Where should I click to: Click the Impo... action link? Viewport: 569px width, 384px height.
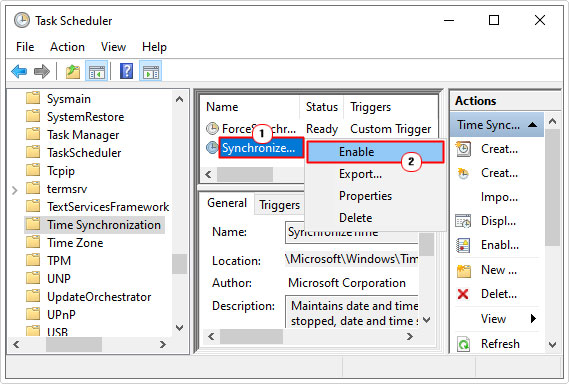click(x=499, y=197)
